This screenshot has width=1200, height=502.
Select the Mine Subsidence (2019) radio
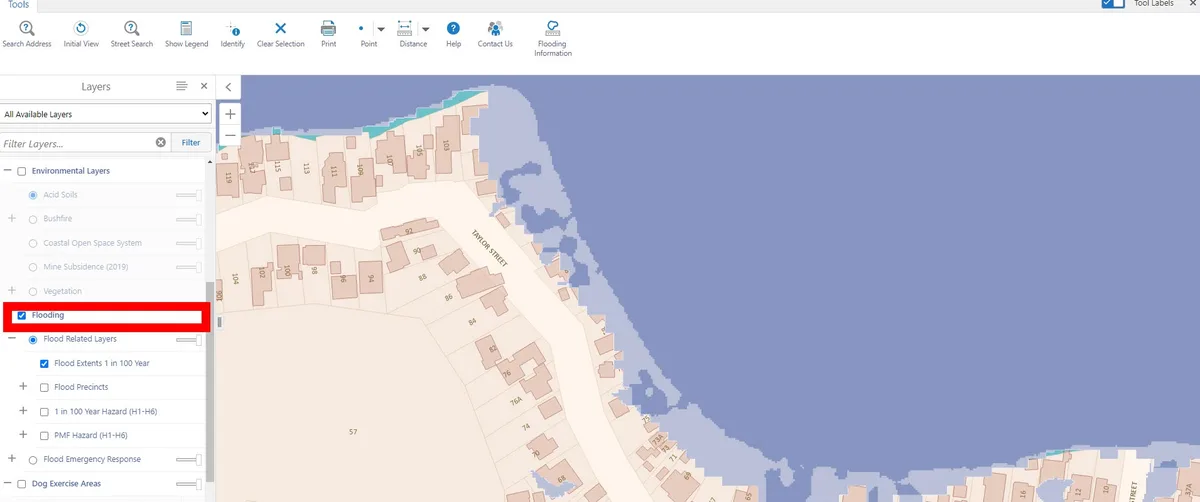click(x=33, y=267)
